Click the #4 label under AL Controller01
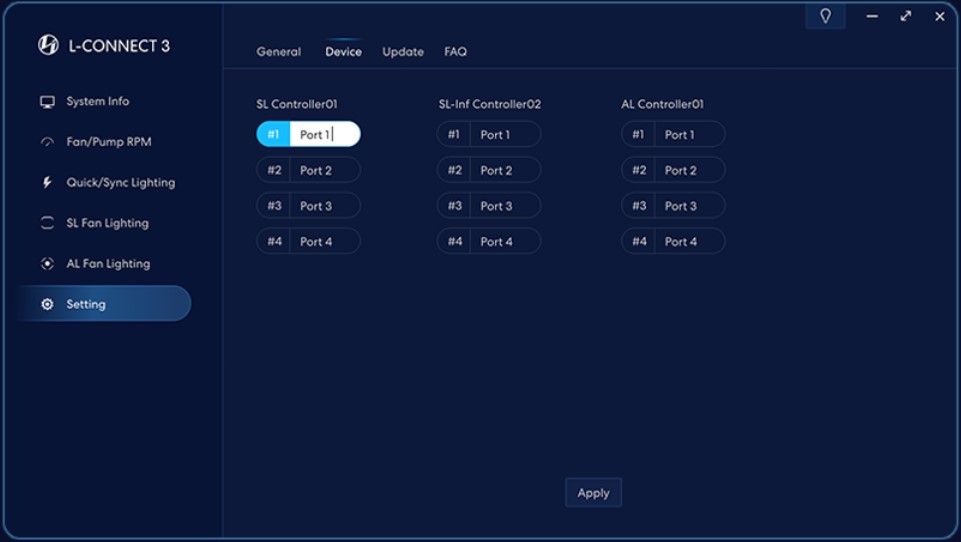Viewport: 961px width, 542px height. [x=639, y=242]
